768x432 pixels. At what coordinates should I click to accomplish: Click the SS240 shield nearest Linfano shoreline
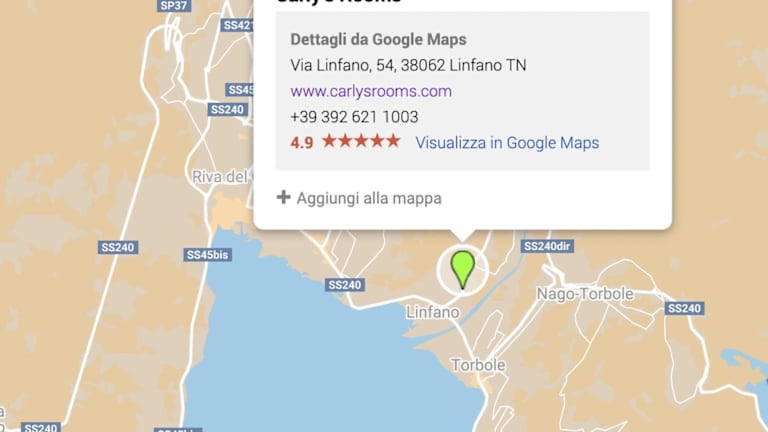(345, 285)
